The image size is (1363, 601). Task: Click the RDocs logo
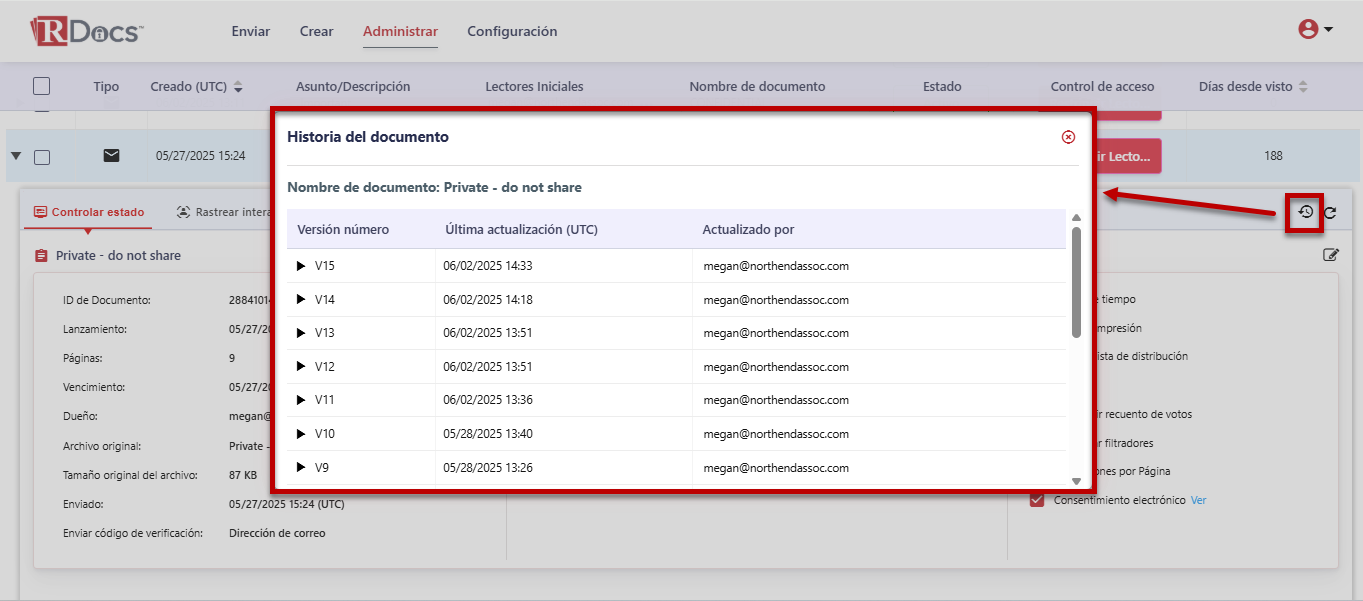[x=86, y=31]
